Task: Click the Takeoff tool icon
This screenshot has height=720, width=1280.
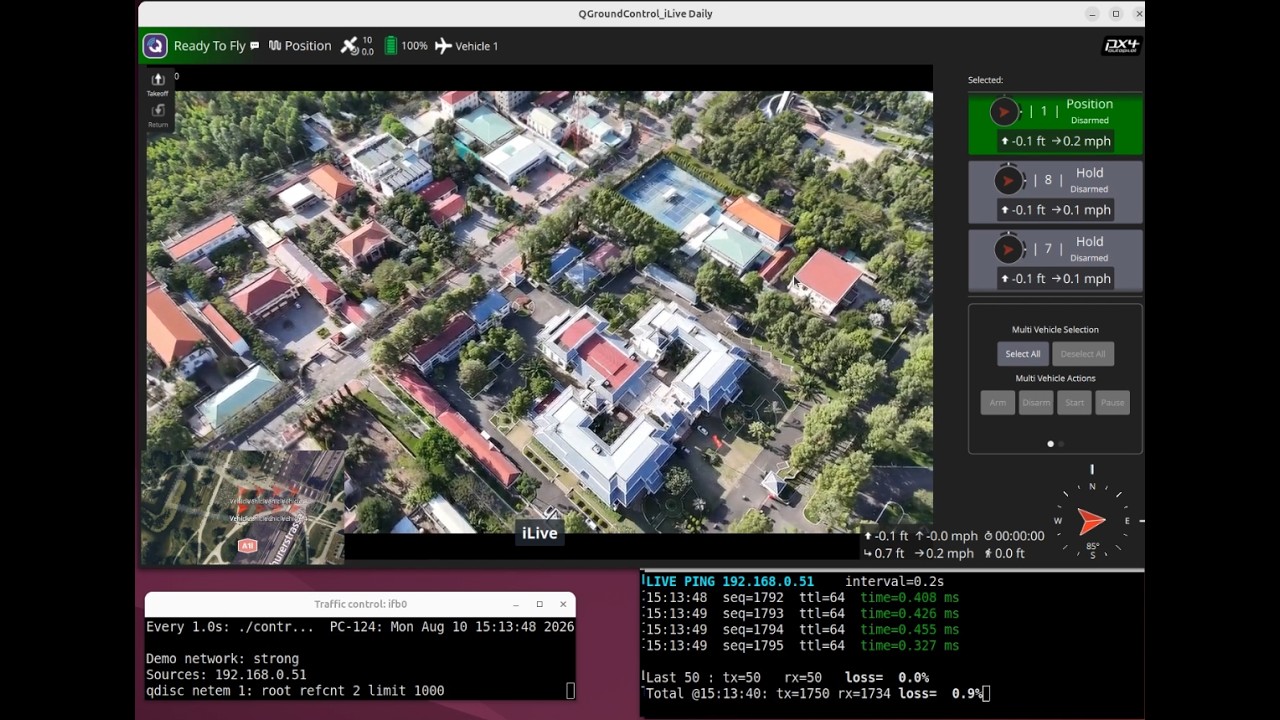Action: click(158, 84)
